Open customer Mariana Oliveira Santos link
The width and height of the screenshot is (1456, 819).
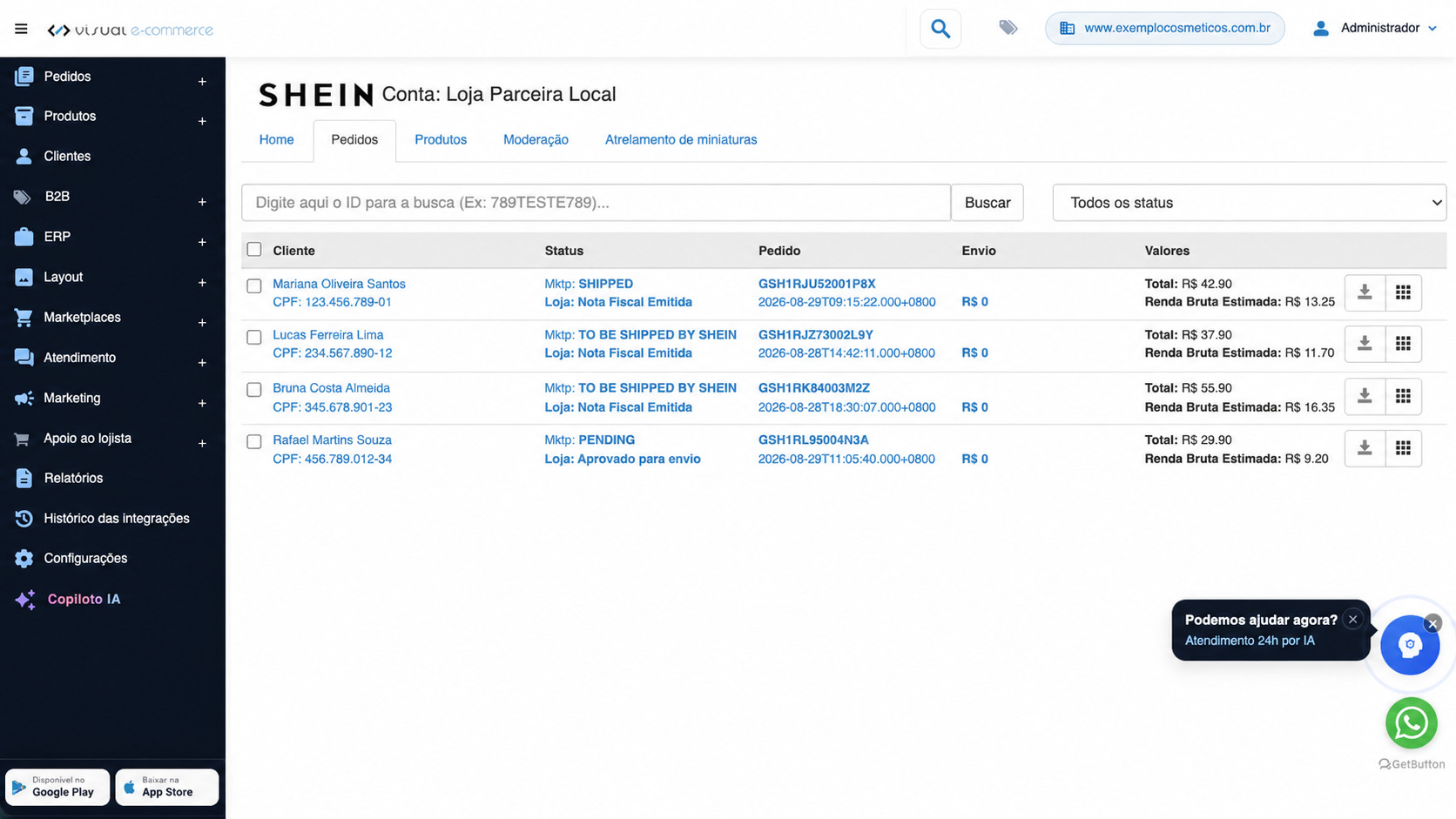pos(339,284)
